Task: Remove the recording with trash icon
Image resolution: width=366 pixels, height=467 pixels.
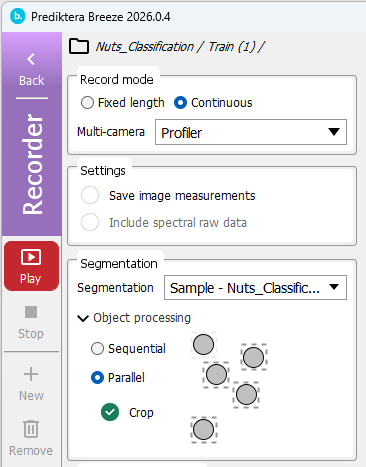Action: coord(31,438)
